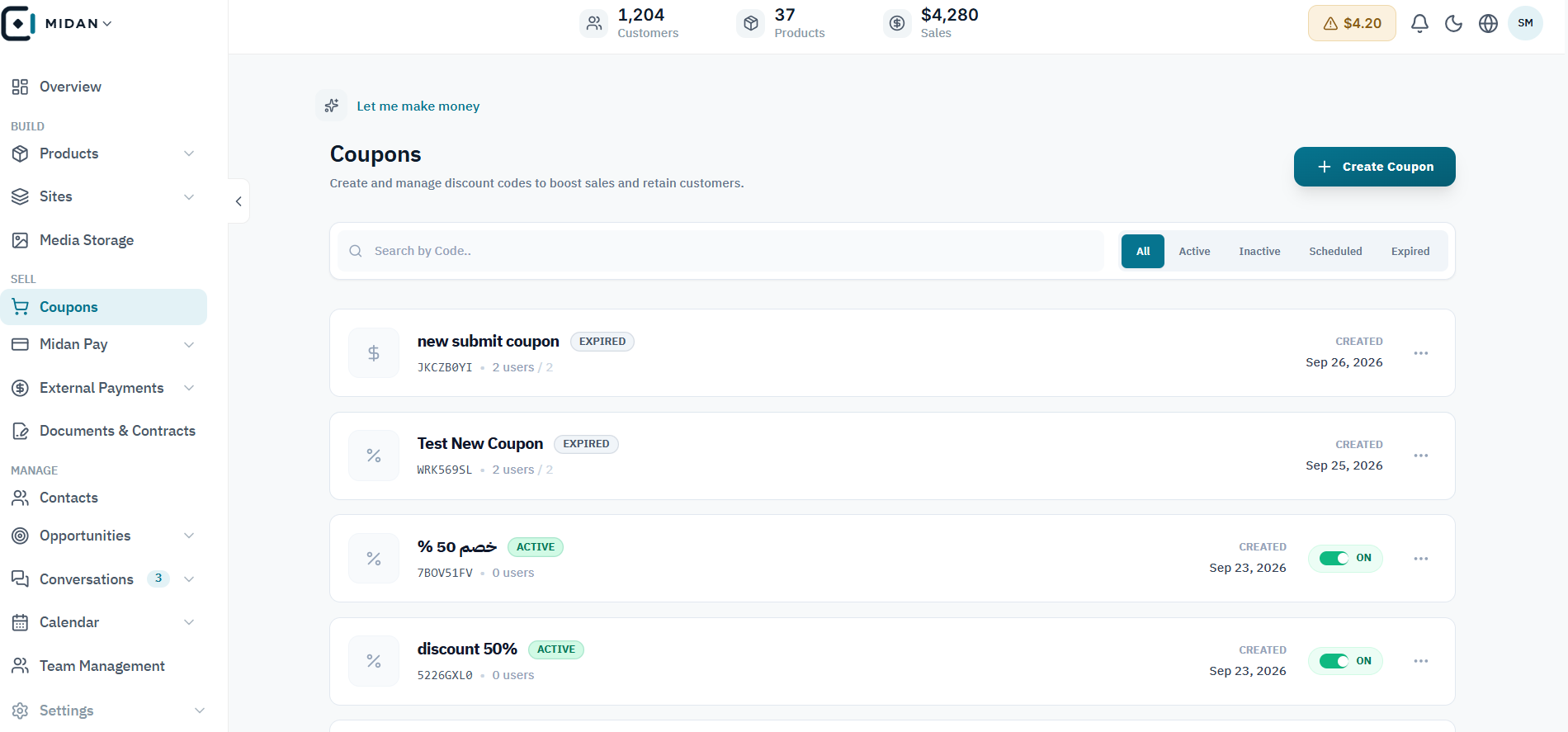Open options menu for discount 50% coupon
The height and width of the screenshot is (732, 1568).
tap(1420, 661)
